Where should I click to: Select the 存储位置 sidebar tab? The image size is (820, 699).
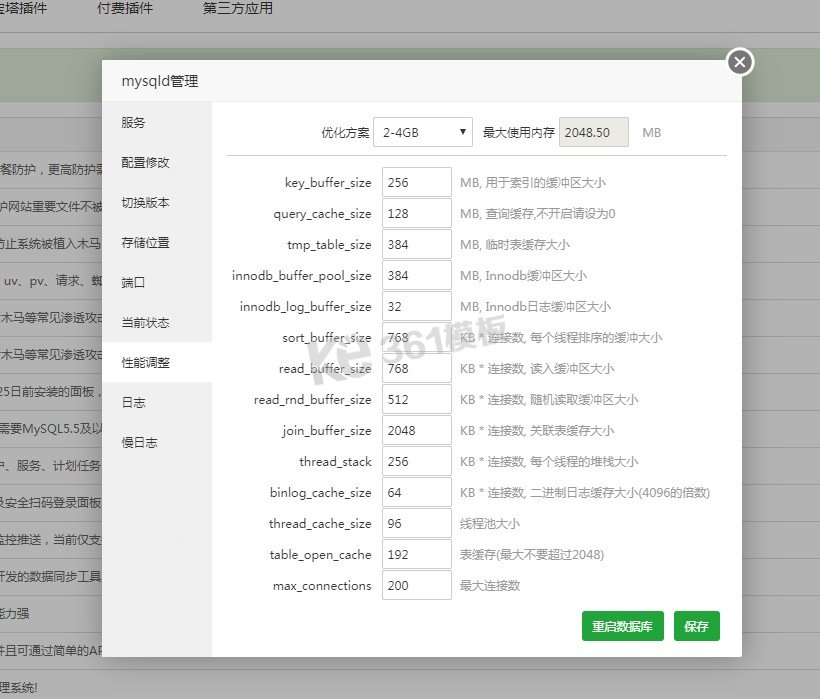pyautogui.click(x=157, y=243)
